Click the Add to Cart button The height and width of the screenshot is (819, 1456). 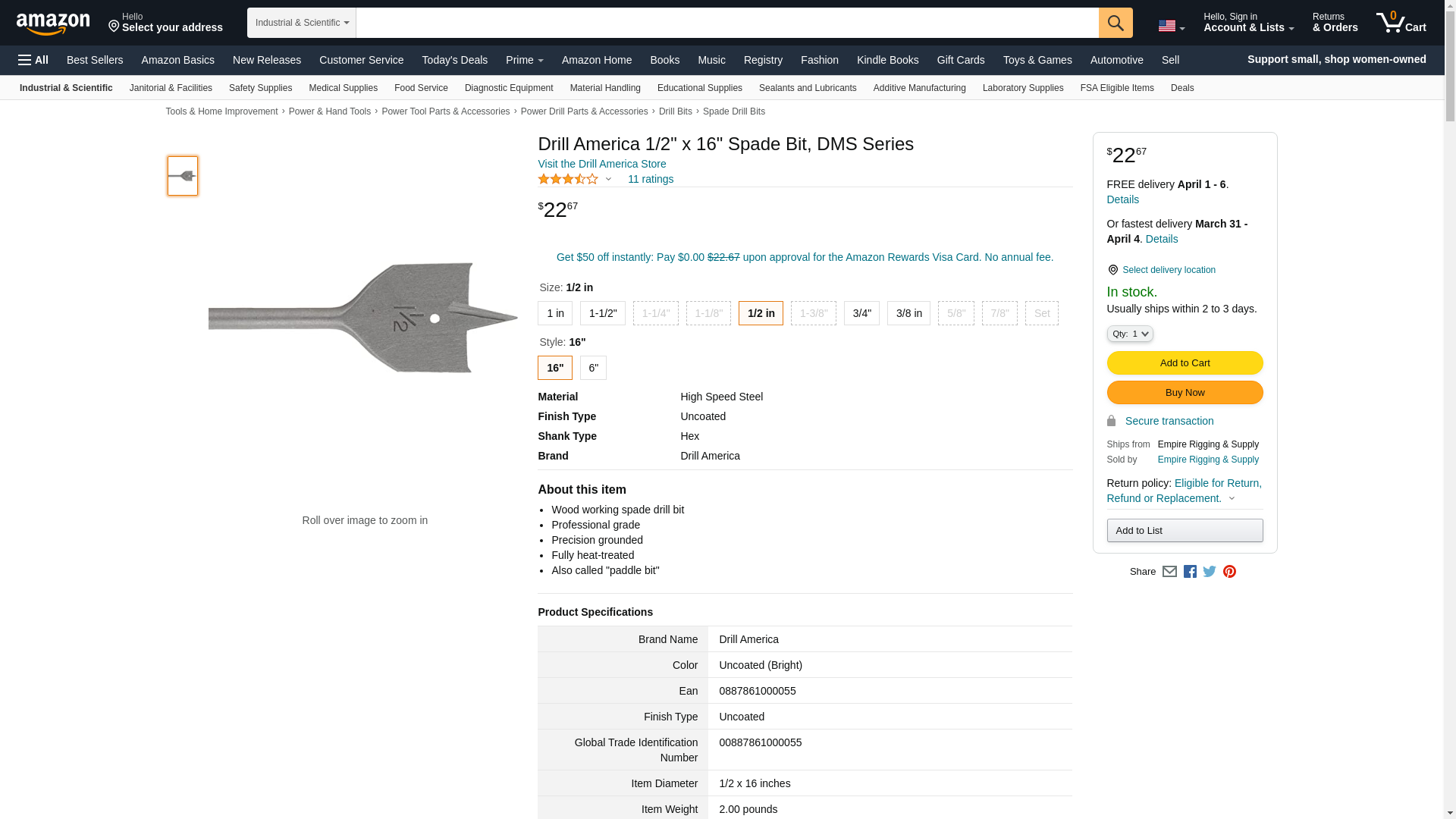[x=1185, y=363]
